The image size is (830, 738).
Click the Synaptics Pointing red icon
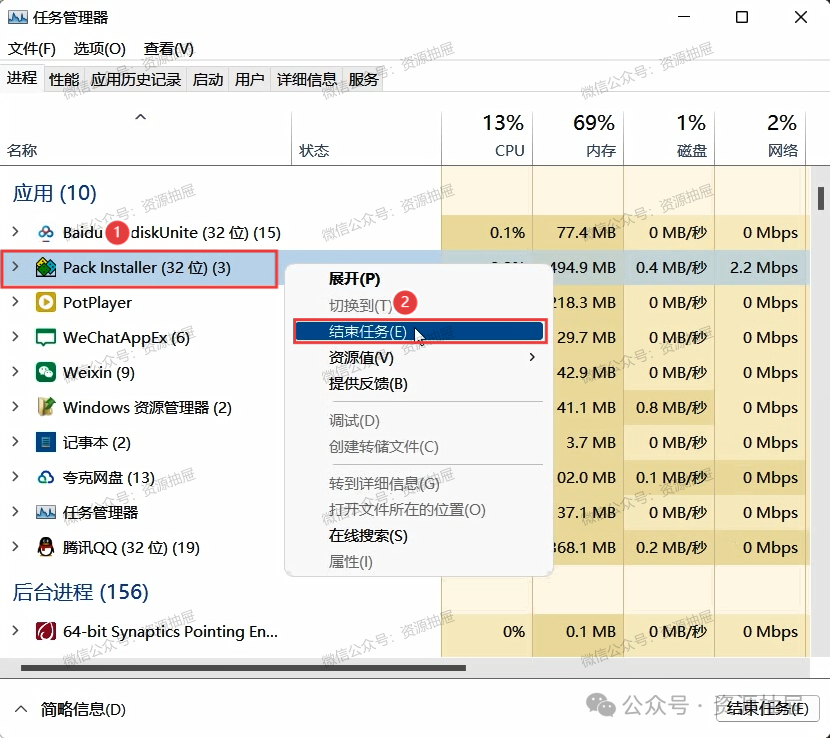46,631
